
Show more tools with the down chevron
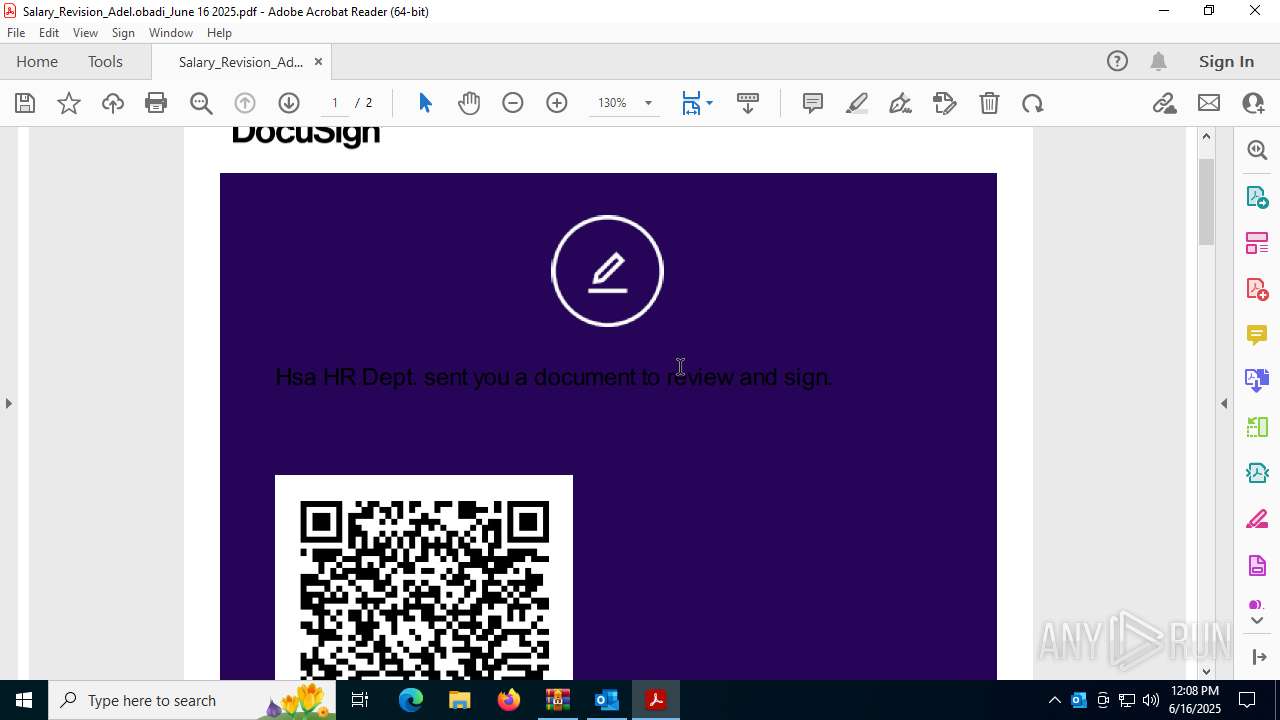tap(1257, 621)
